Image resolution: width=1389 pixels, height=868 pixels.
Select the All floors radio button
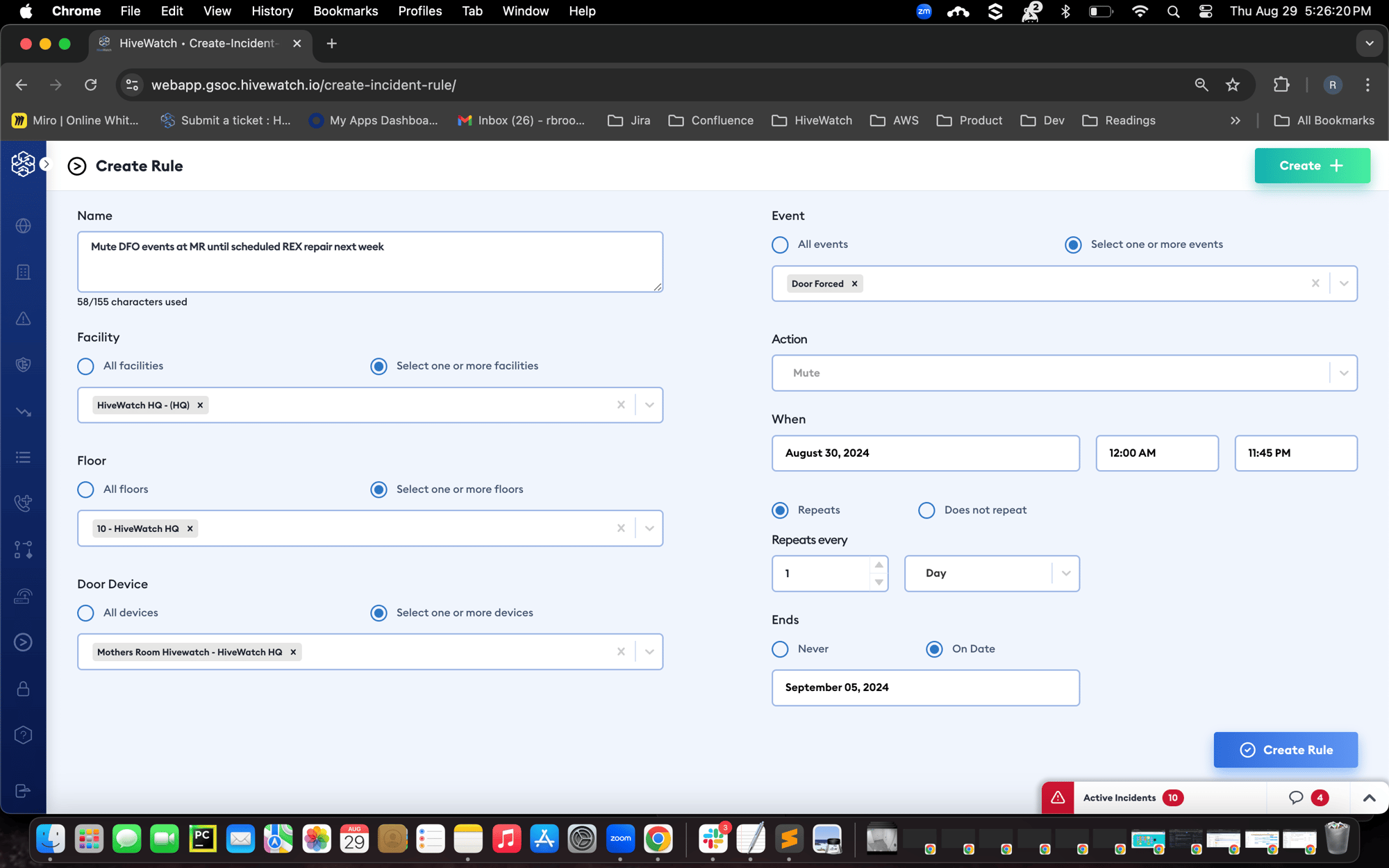[85, 490]
